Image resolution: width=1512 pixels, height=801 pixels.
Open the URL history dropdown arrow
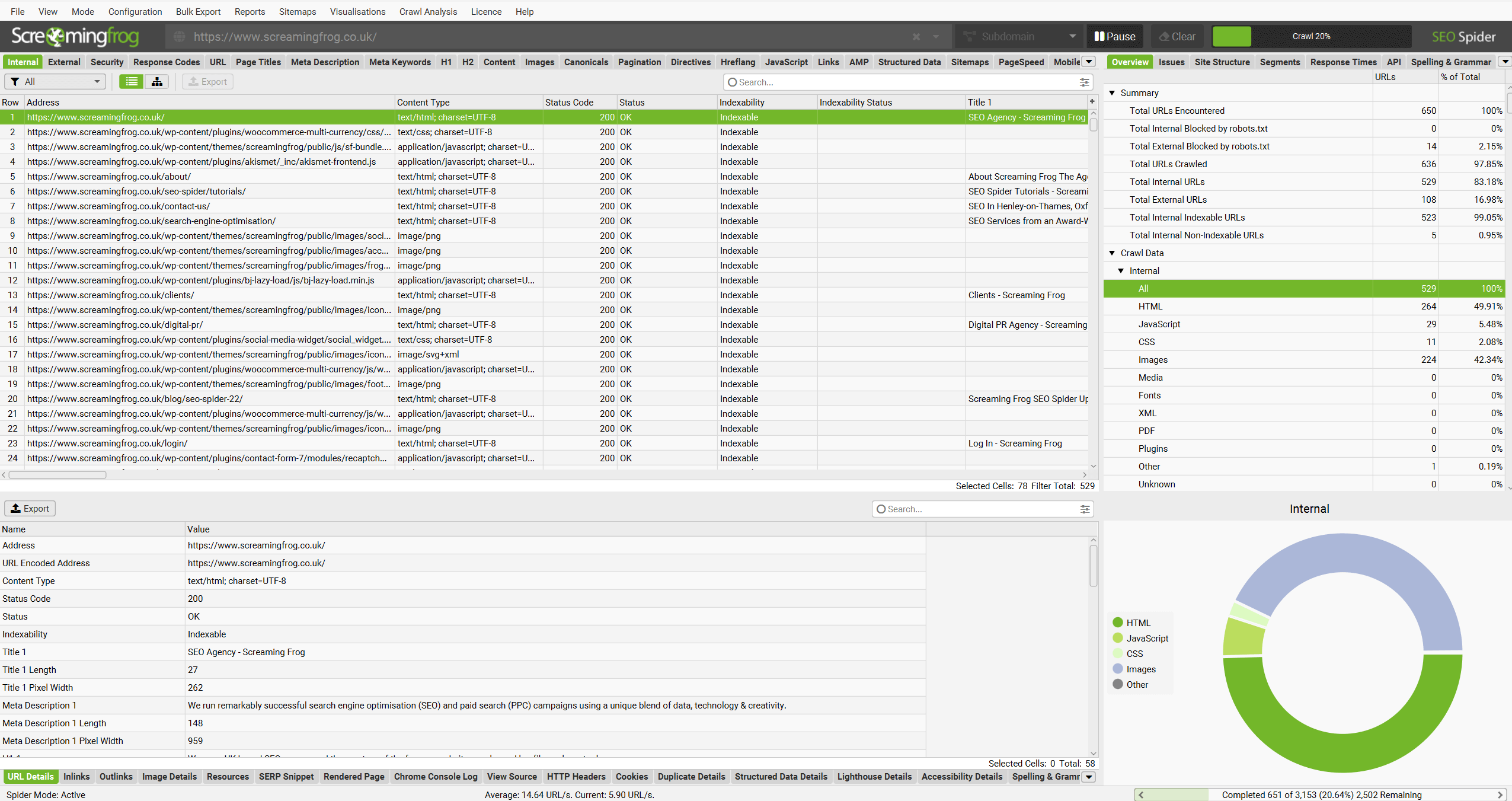[936, 37]
